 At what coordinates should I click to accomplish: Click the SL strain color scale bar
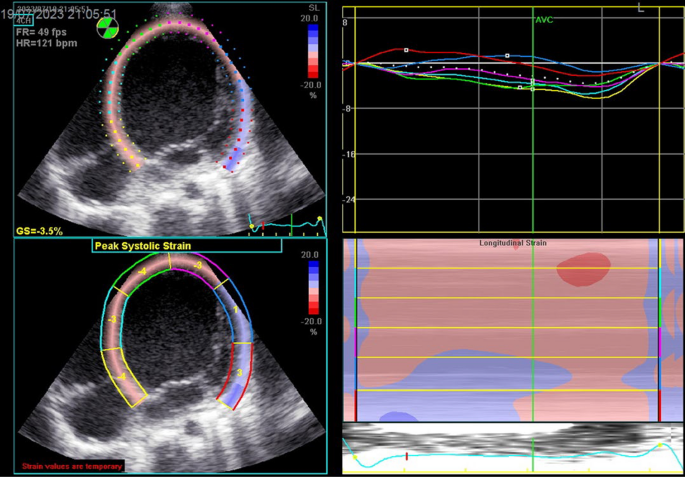click(x=313, y=50)
